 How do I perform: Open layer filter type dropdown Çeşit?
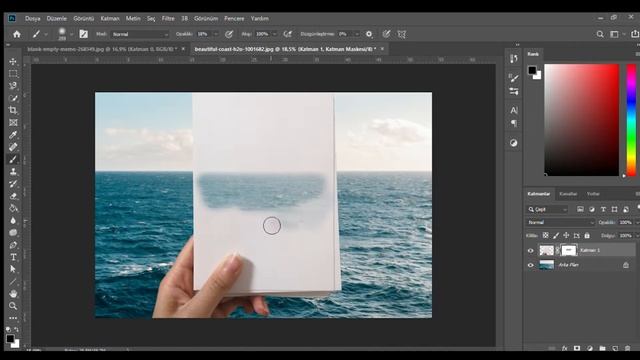click(547, 209)
